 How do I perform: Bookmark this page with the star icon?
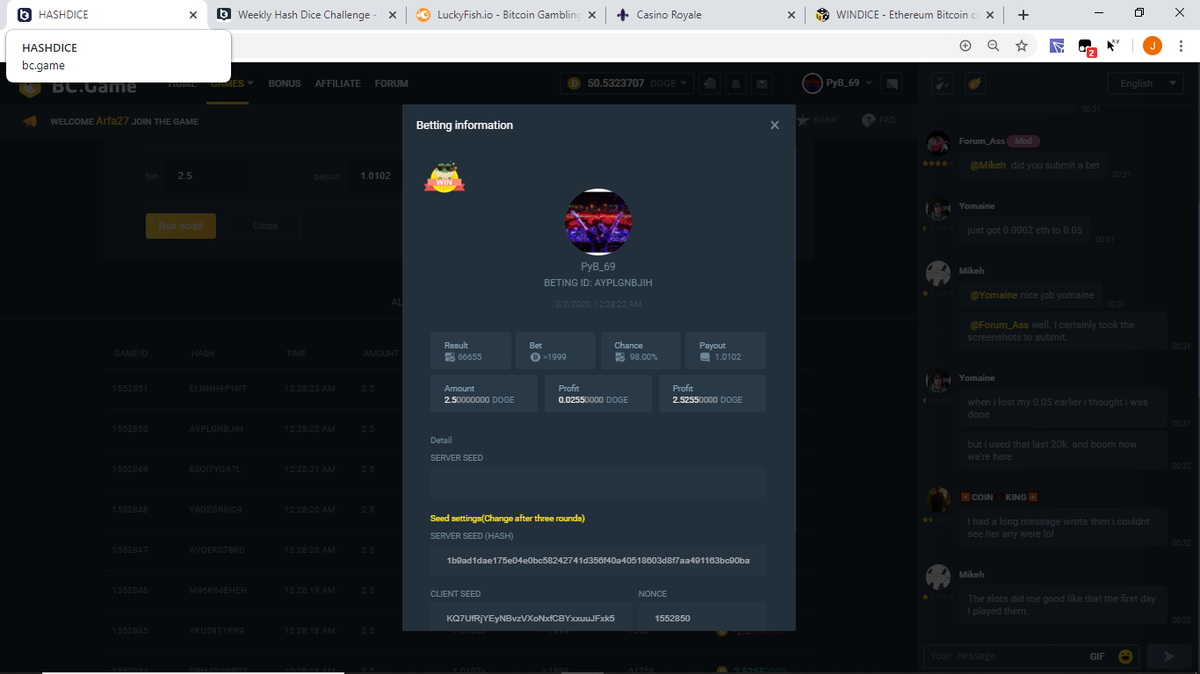(x=1021, y=46)
